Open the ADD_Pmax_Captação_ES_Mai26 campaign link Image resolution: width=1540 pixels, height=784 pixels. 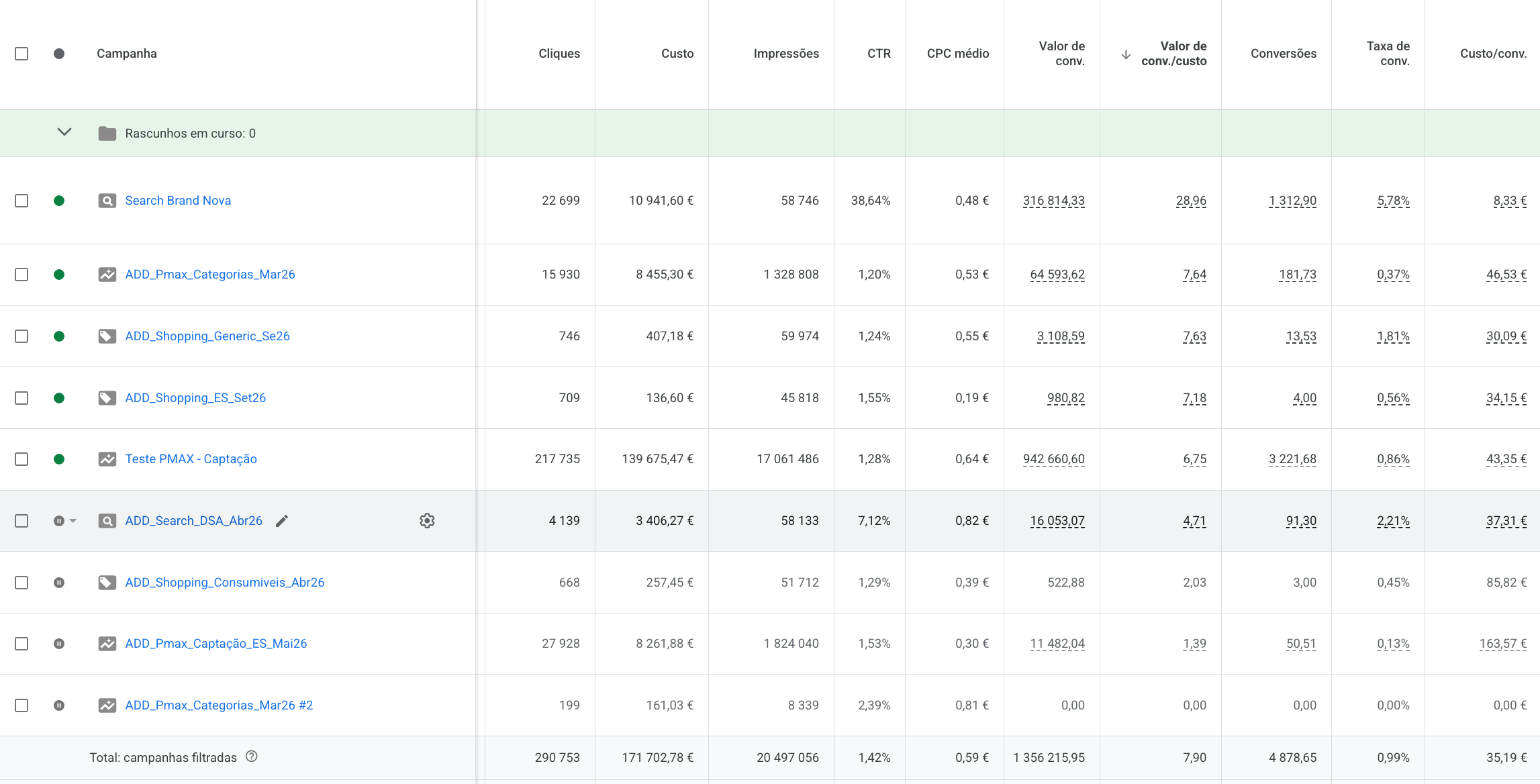coord(216,644)
